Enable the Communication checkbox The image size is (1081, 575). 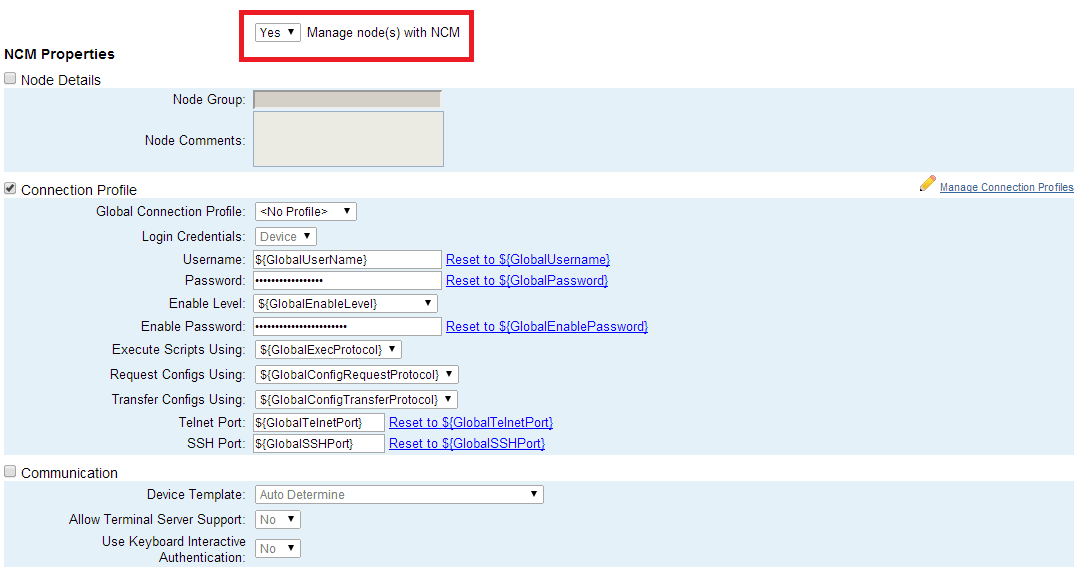point(10,472)
